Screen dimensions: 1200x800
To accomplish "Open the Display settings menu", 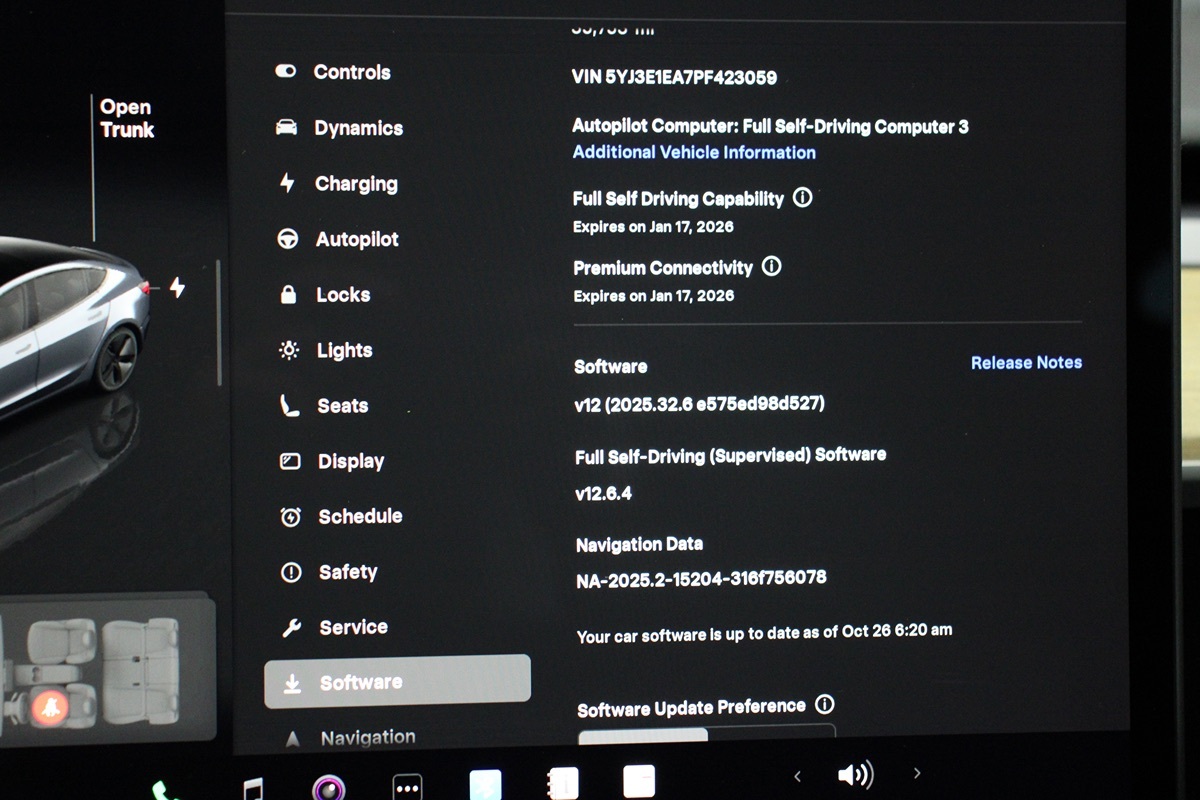I will pos(350,461).
